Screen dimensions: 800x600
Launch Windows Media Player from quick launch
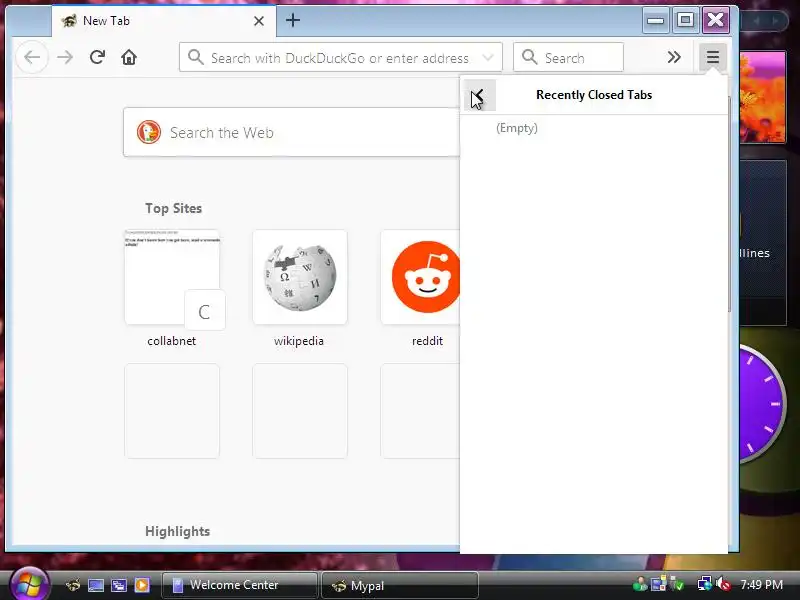pyautogui.click(x=142, y=585)
